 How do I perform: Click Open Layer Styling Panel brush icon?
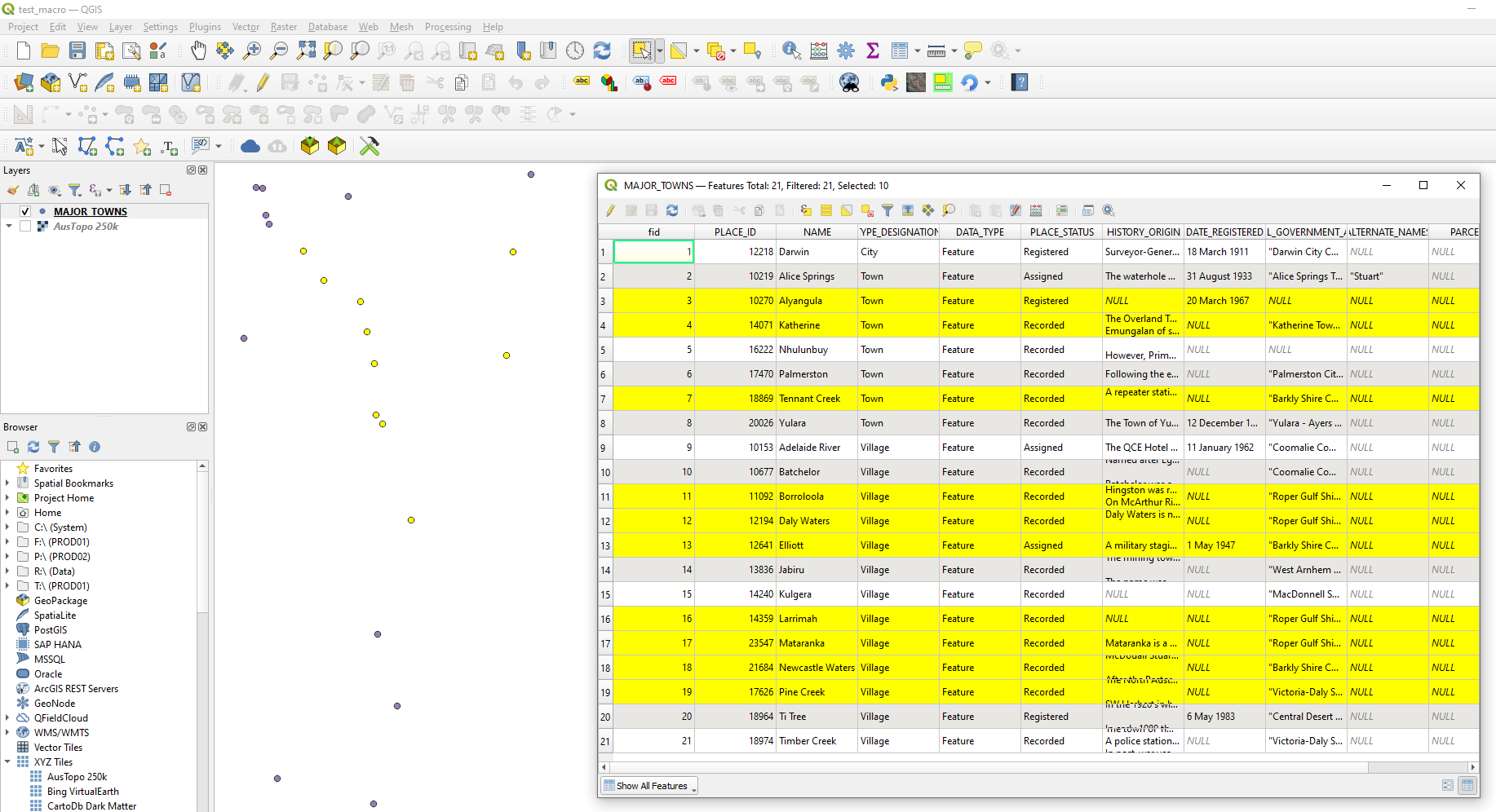tap(13, 190)
